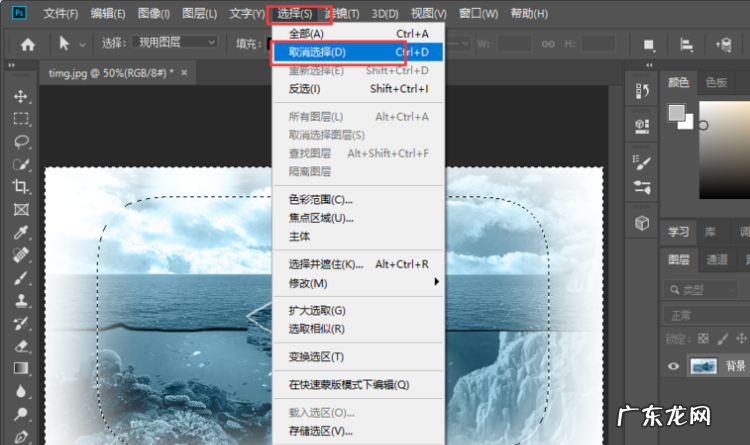Click the path arrangement icon in options bar
750x445 pixels.
[x=724, y=44]
